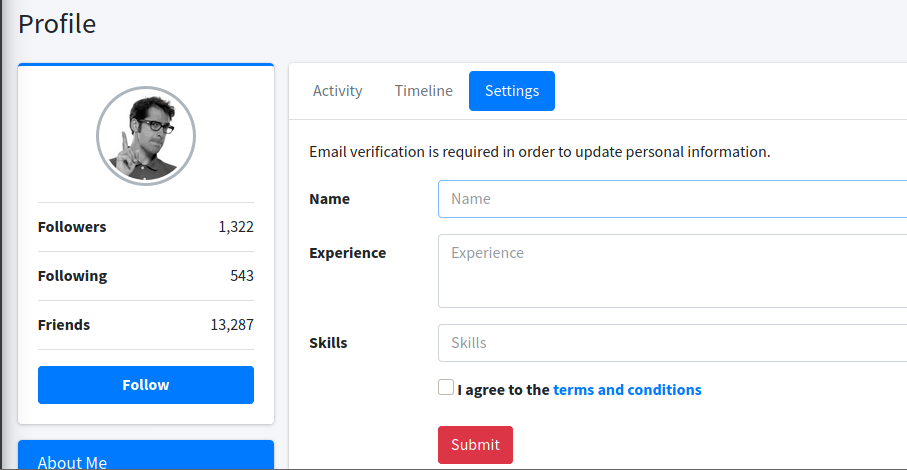Select the Settings tab
This screenshot has width=907, height=470.
(x=512, y=91)
